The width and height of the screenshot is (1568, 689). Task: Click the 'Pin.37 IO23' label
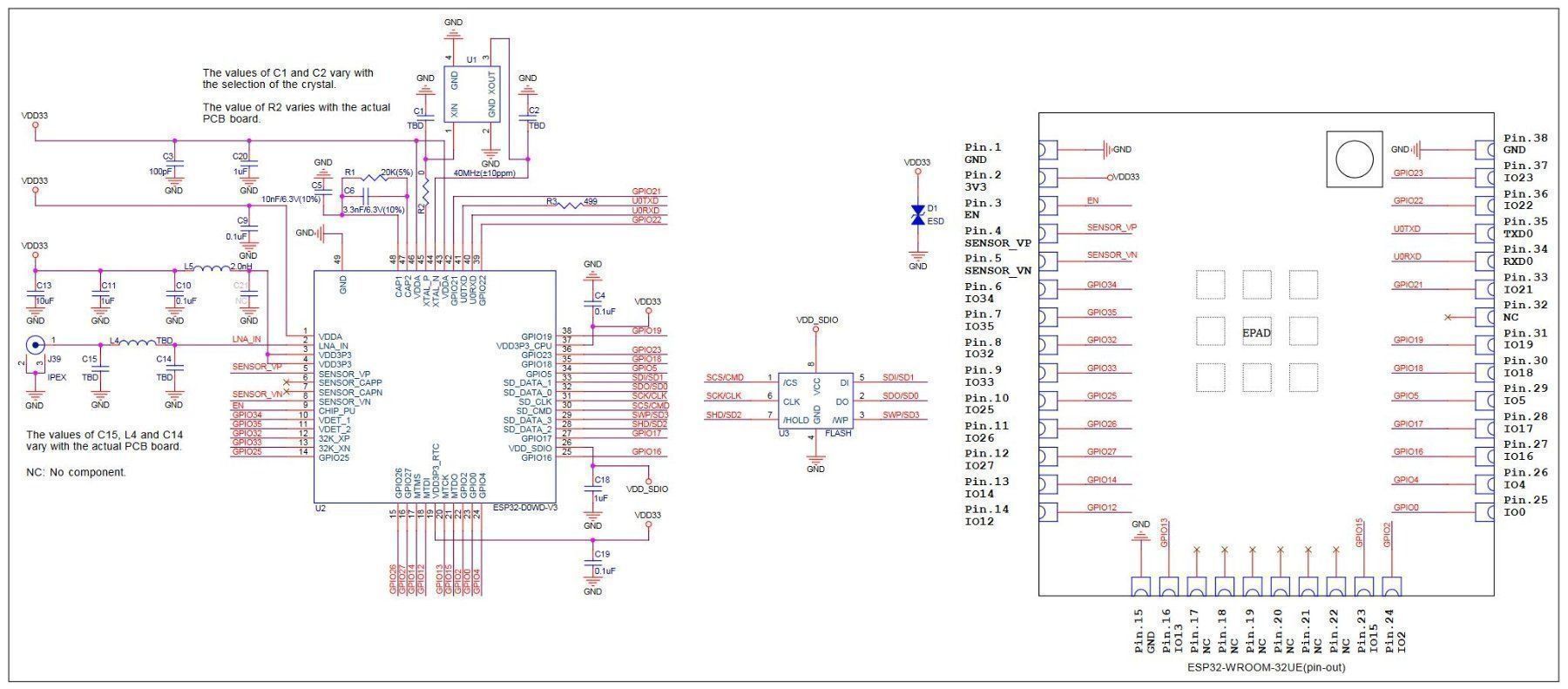coord(1526,172)
